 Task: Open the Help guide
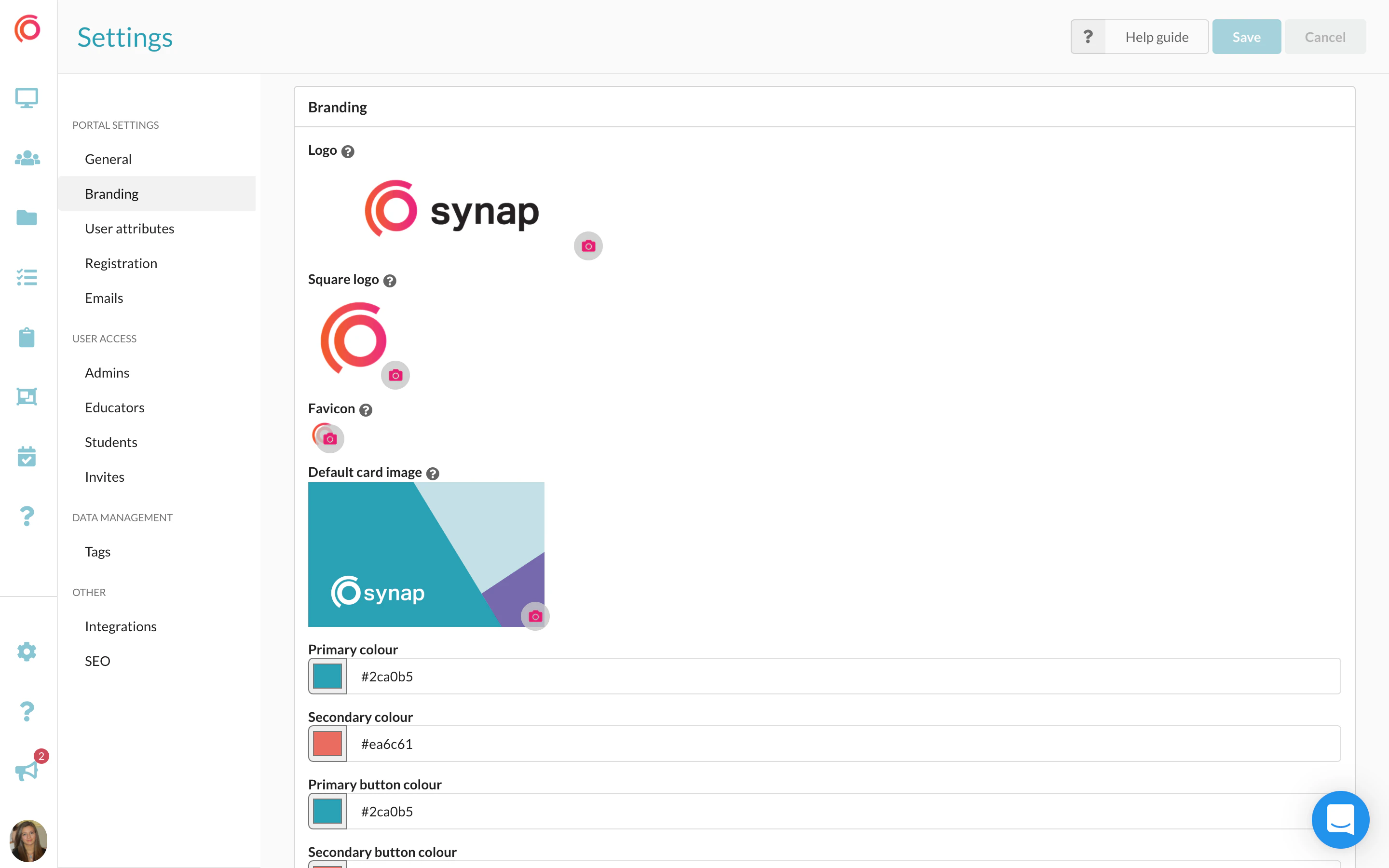[x=1157, y=36]
